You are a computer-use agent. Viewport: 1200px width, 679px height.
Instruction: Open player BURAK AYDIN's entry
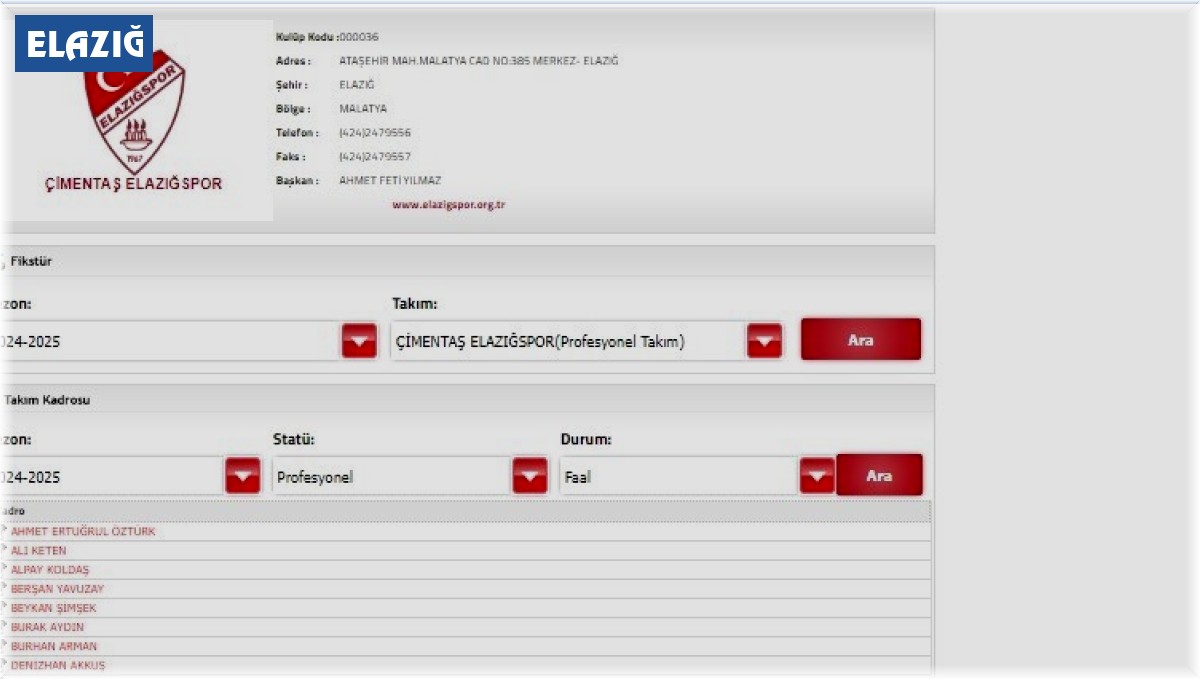47,627
